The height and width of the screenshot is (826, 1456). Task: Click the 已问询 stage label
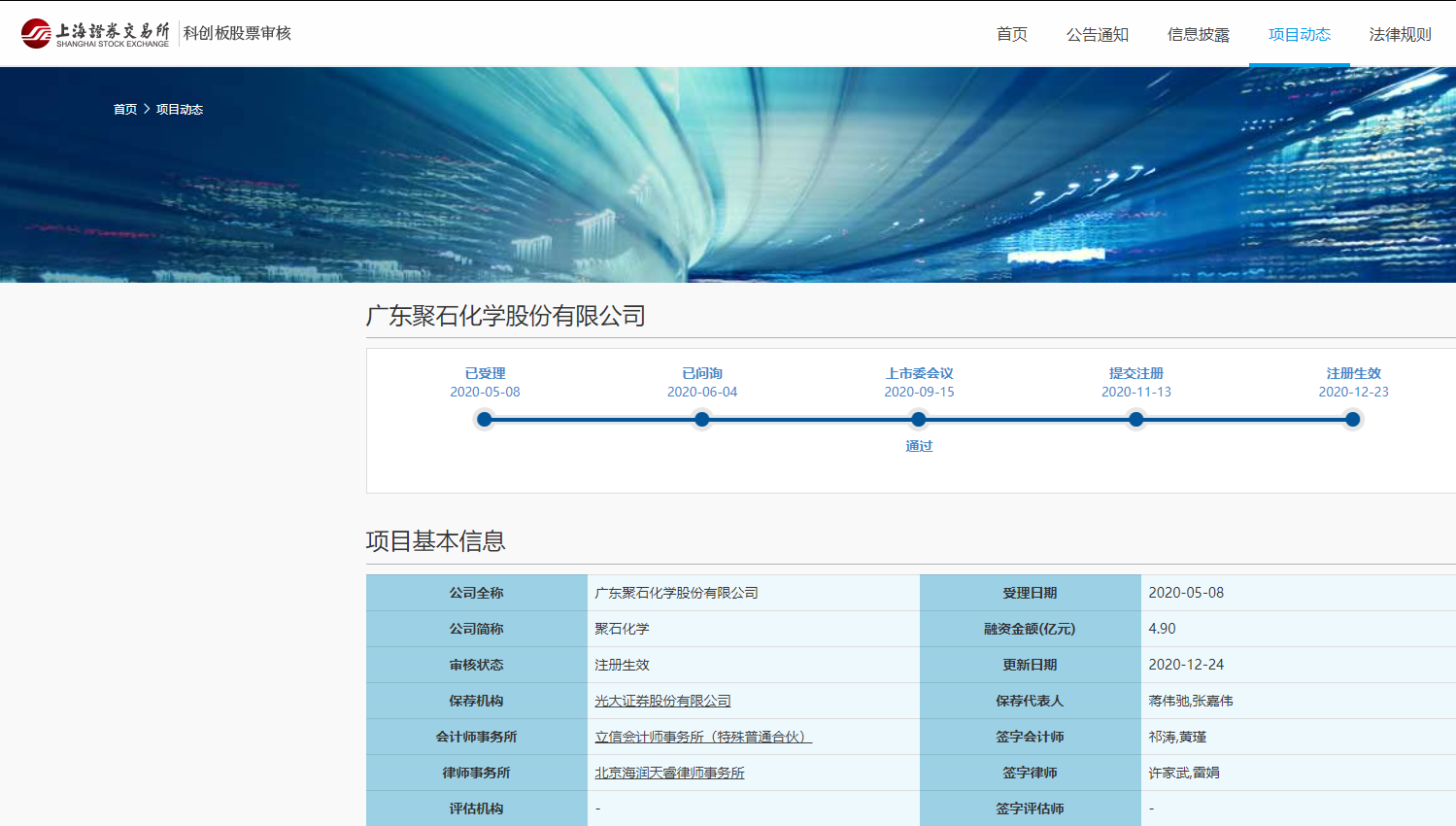coord(702,373)
